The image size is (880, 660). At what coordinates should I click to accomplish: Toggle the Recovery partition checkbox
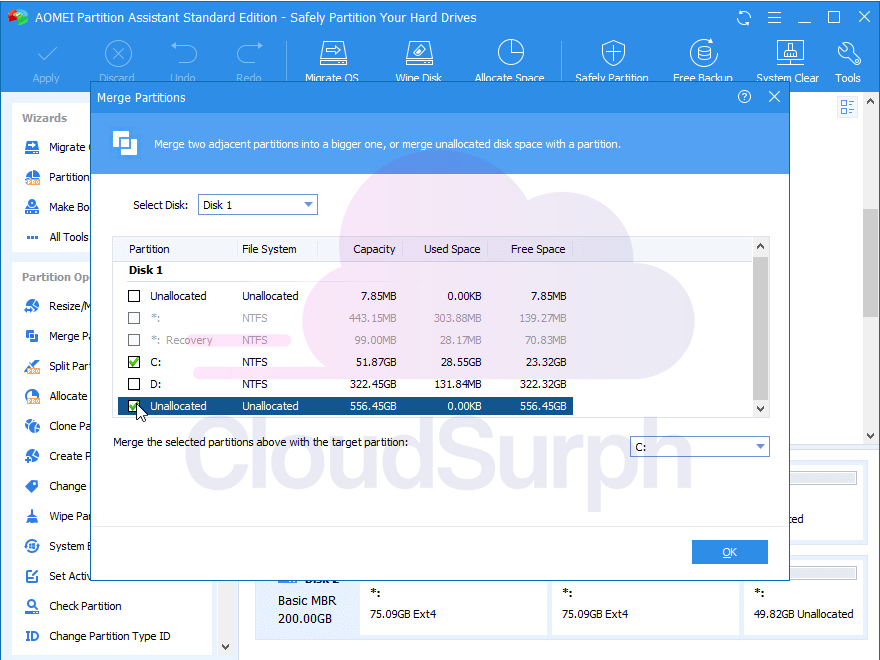point(134,340)
